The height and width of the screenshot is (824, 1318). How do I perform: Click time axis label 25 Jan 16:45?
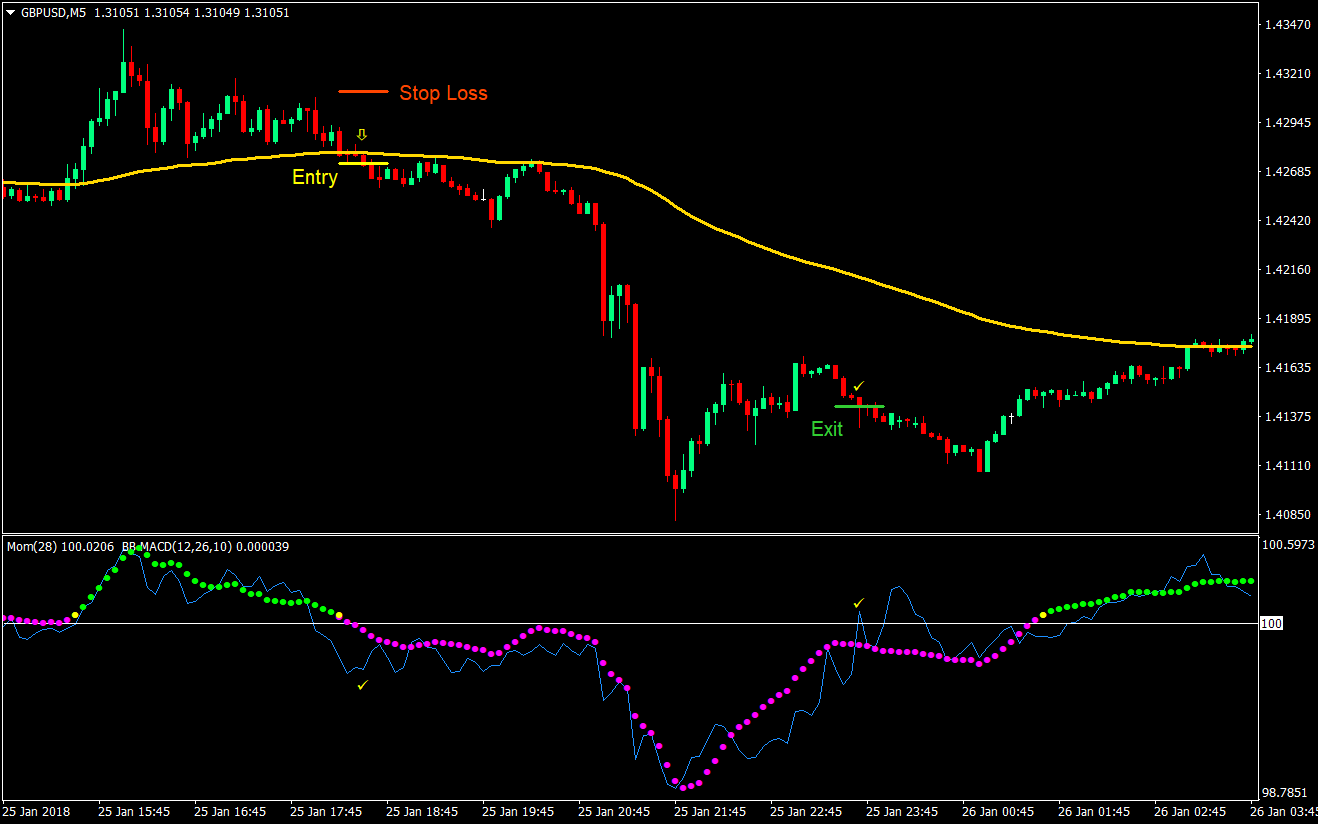pos(230,811)
